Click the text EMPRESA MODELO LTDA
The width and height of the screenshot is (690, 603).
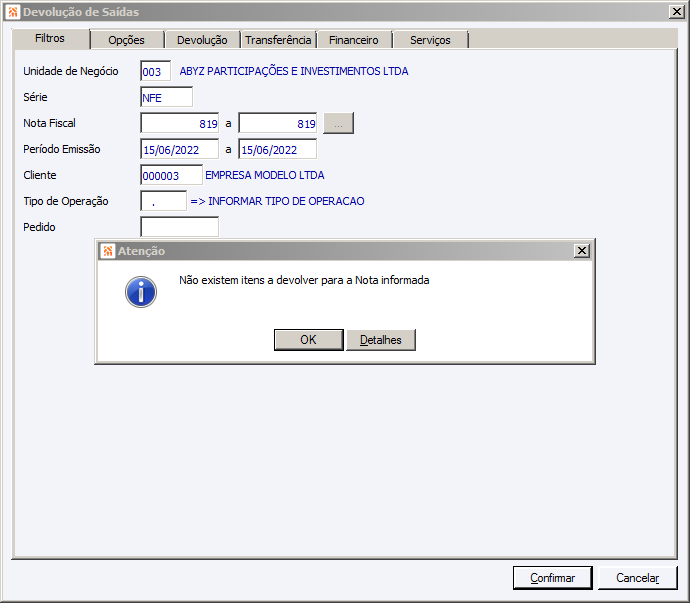(x=265, y=175)
